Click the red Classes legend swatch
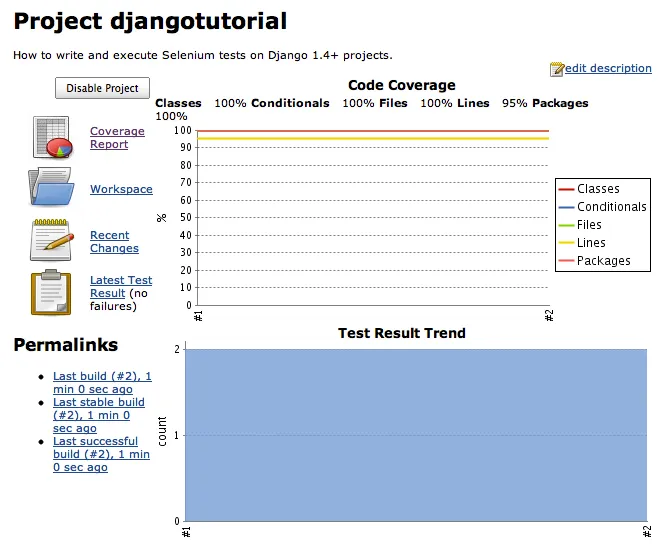This screenshot has height=548, width=663. (x=566, y=189)
